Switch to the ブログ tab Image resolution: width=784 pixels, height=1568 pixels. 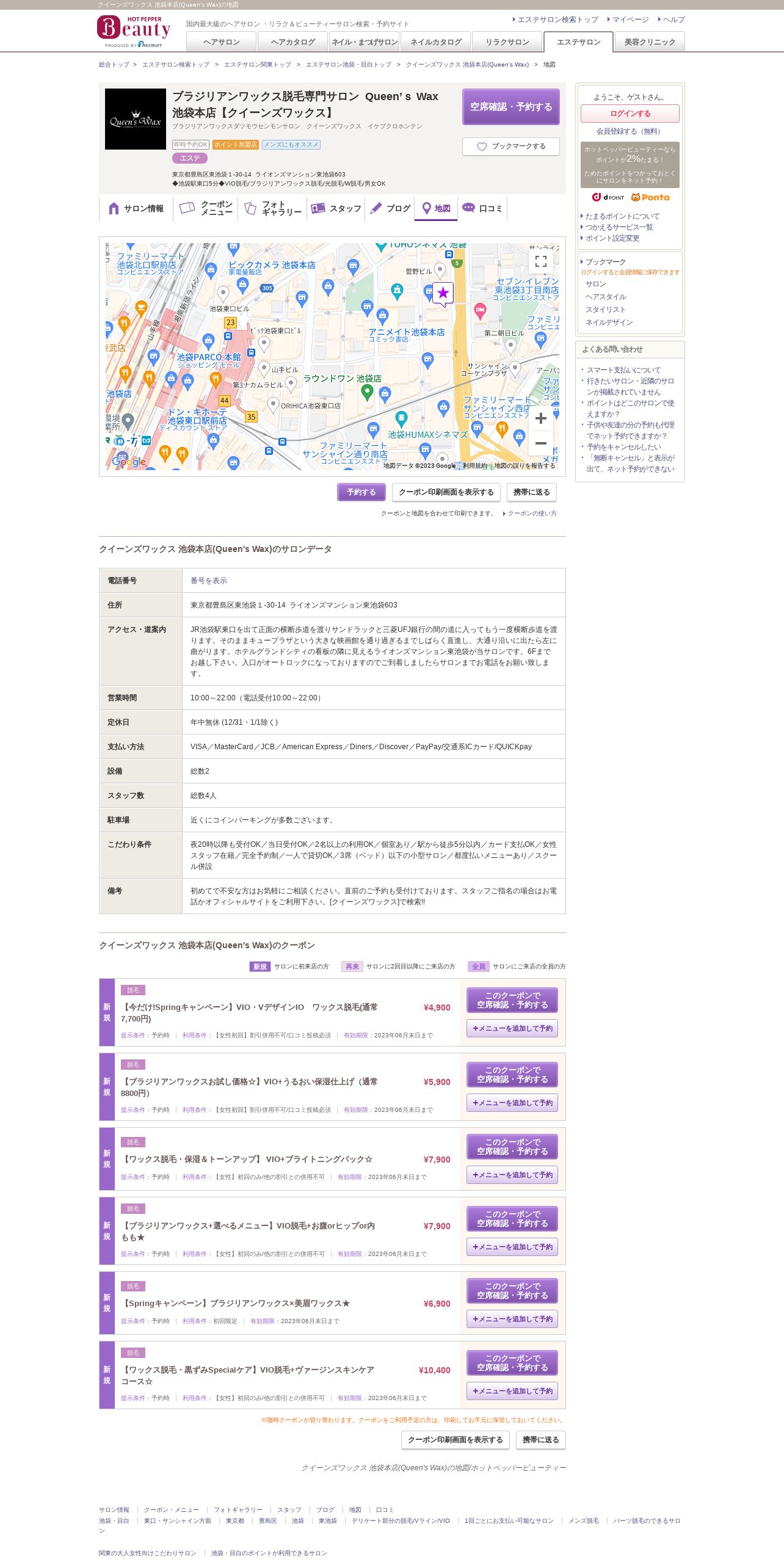point(390,209)
